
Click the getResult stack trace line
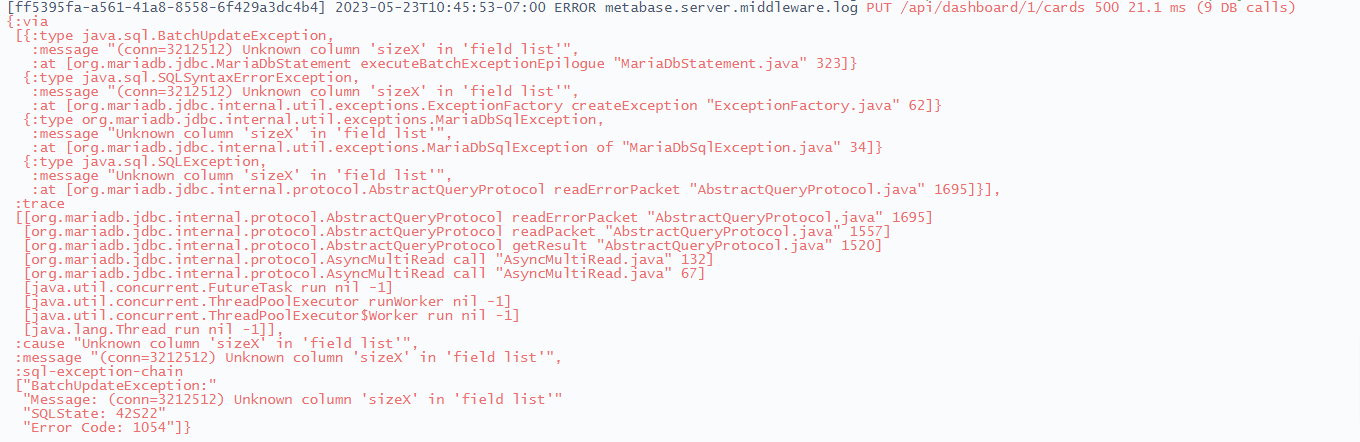(x=453, y=245)
